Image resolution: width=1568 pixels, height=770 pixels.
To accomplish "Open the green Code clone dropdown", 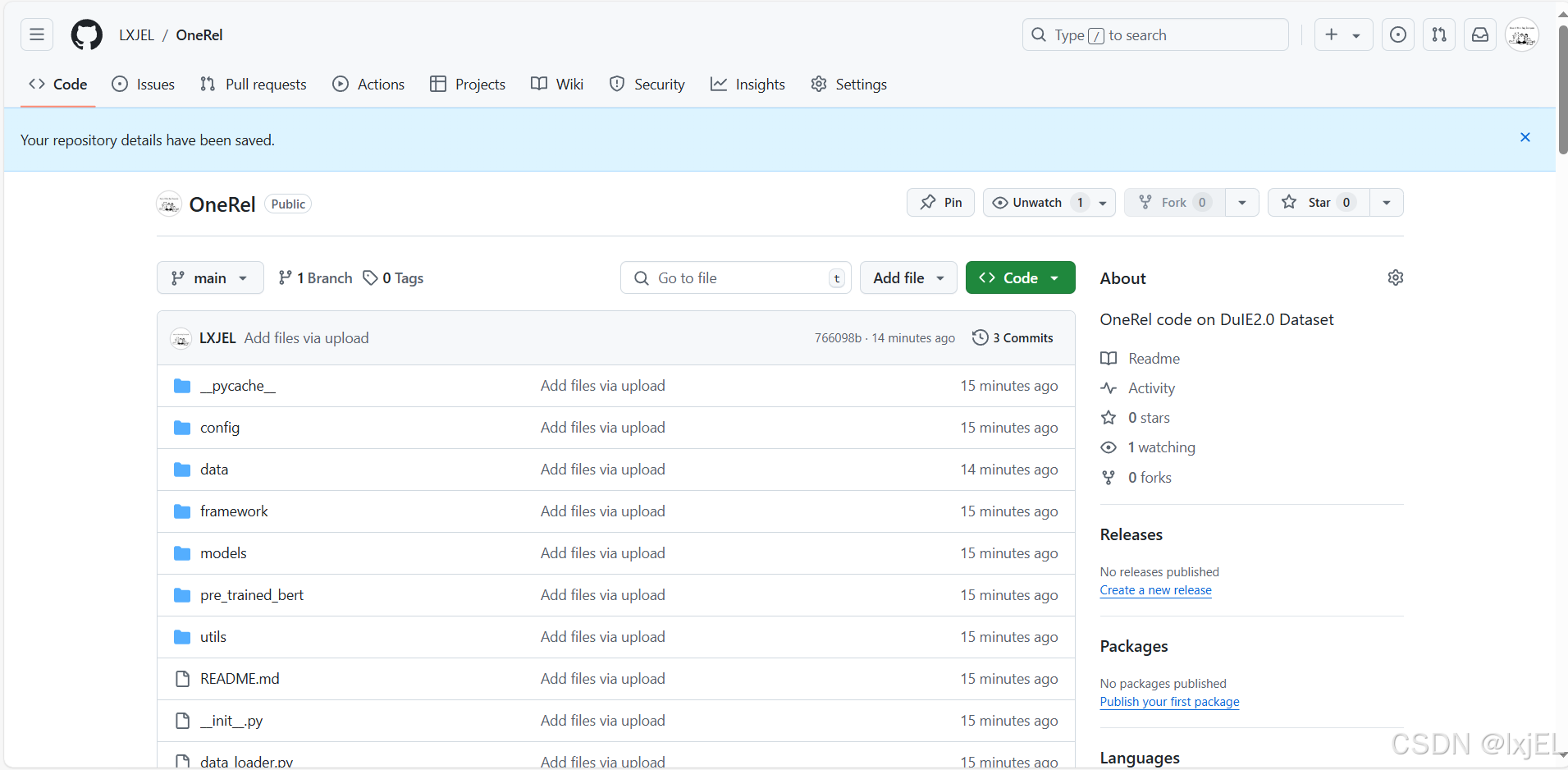I will pos(1020,278).
